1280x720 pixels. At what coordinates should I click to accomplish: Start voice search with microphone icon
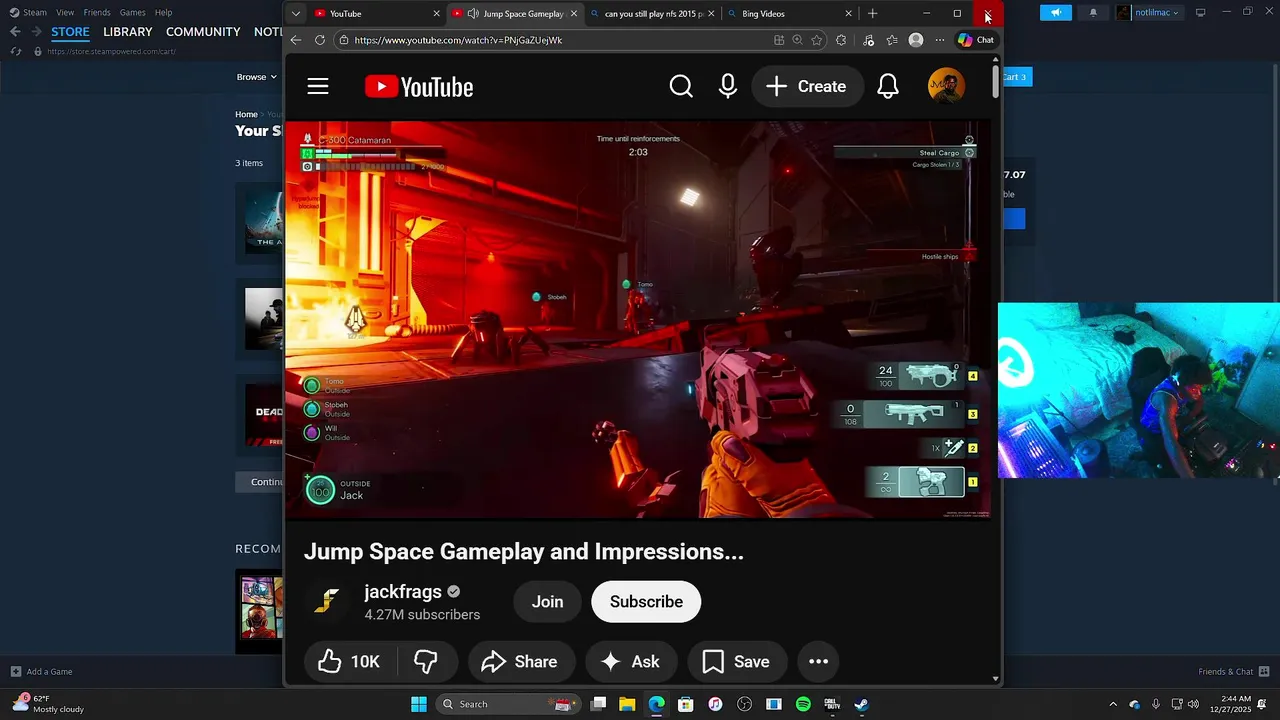[728, 87]
